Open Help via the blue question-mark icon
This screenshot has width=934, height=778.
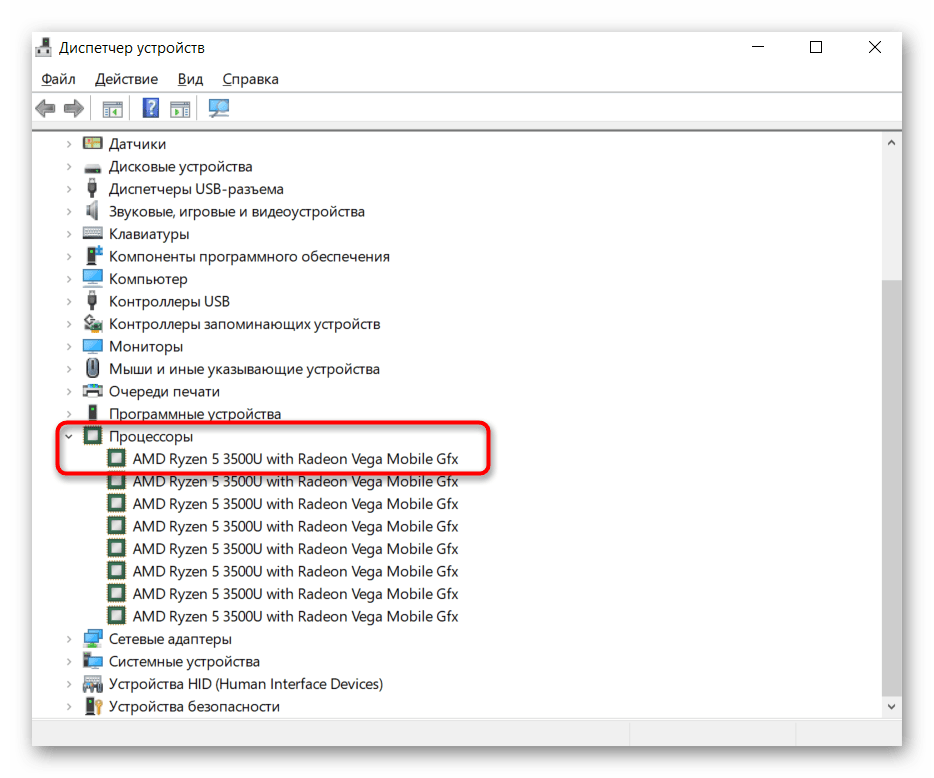tap(151, 108)
